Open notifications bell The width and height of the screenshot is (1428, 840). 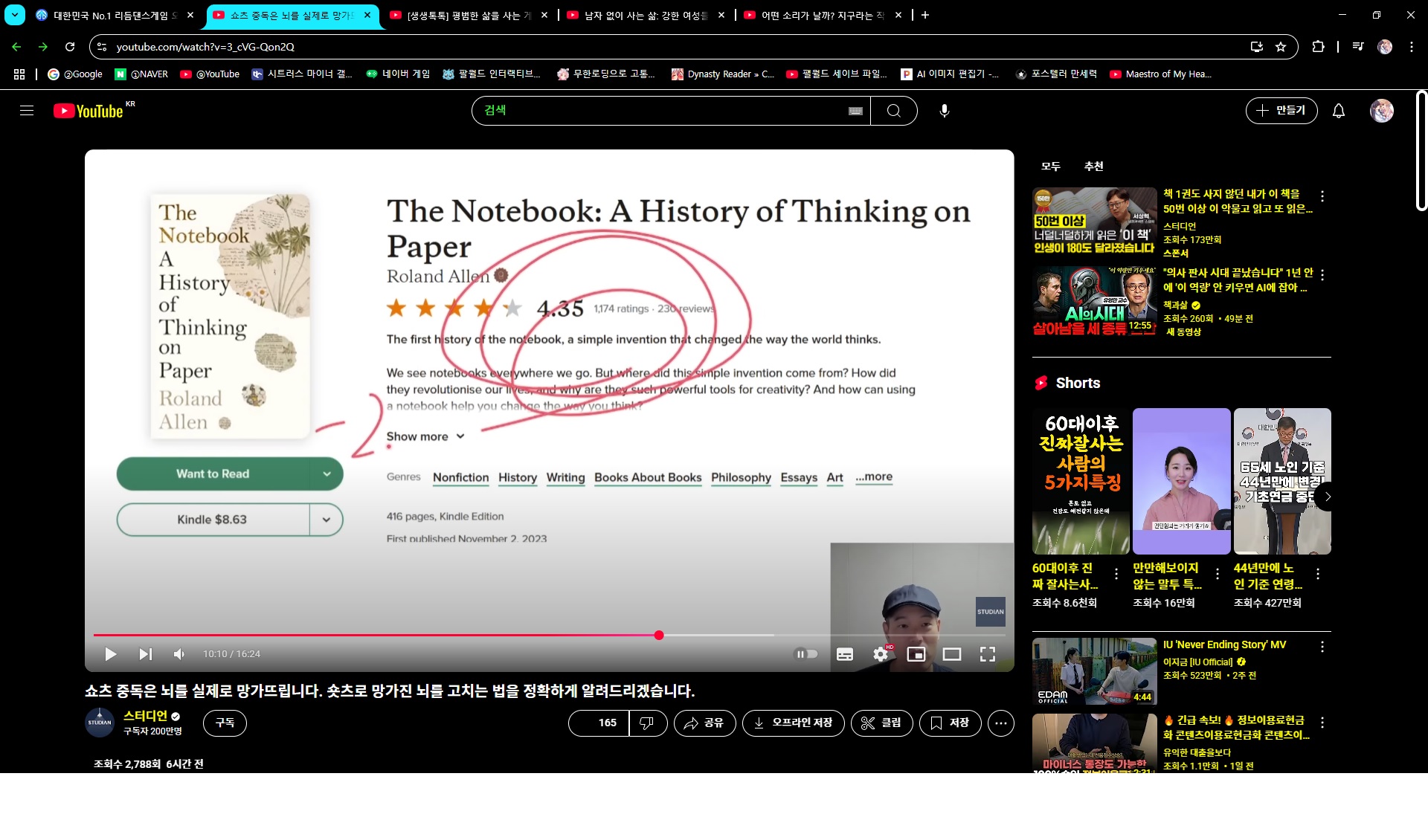tap(1338, 111)
